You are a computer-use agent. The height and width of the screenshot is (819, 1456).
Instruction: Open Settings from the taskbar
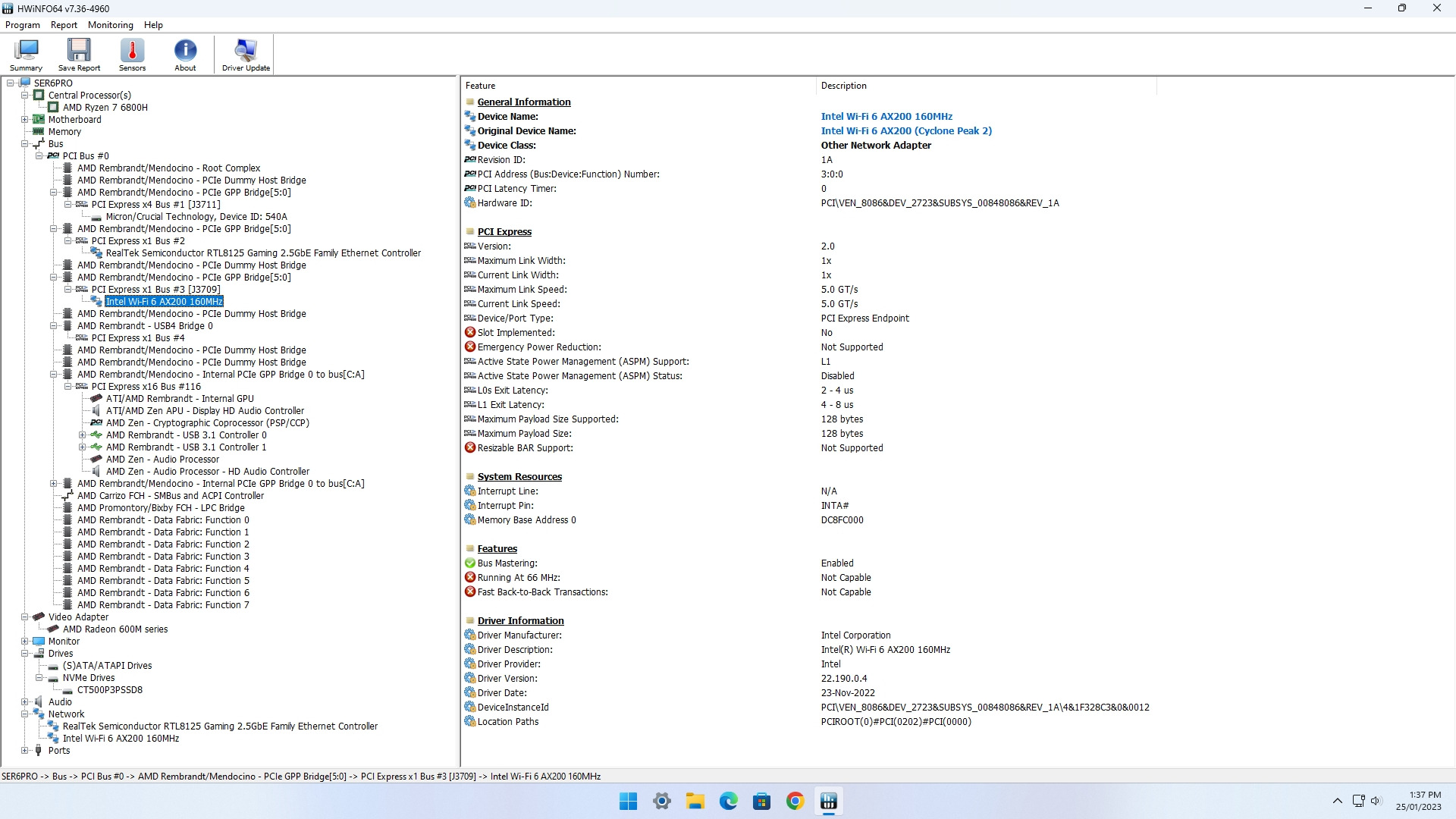662,802
